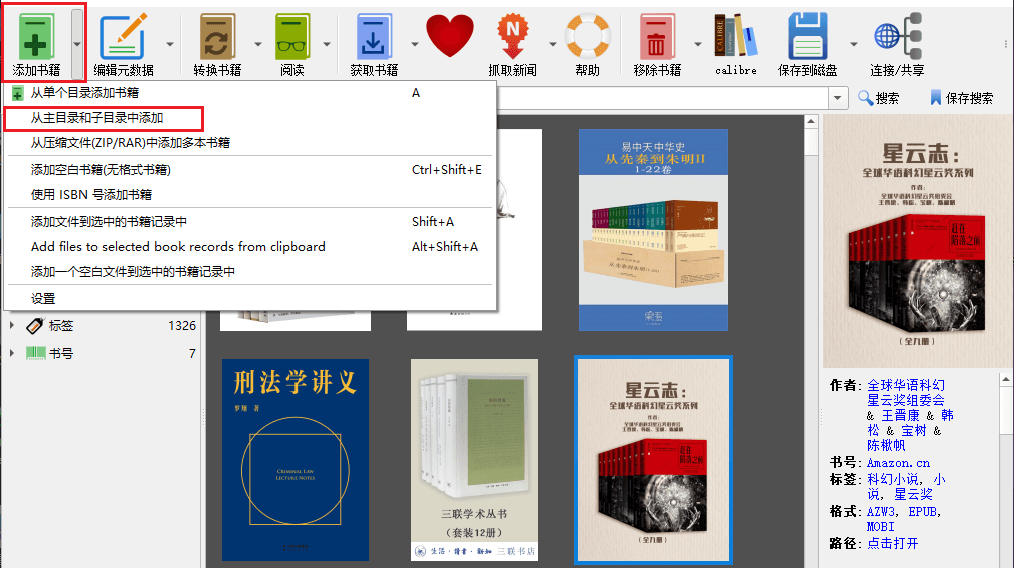This screenshot has width=1014, height=568.
Task: Click the Help (帮助) lifebuoy icon
Action: click(x=587, y=36)
